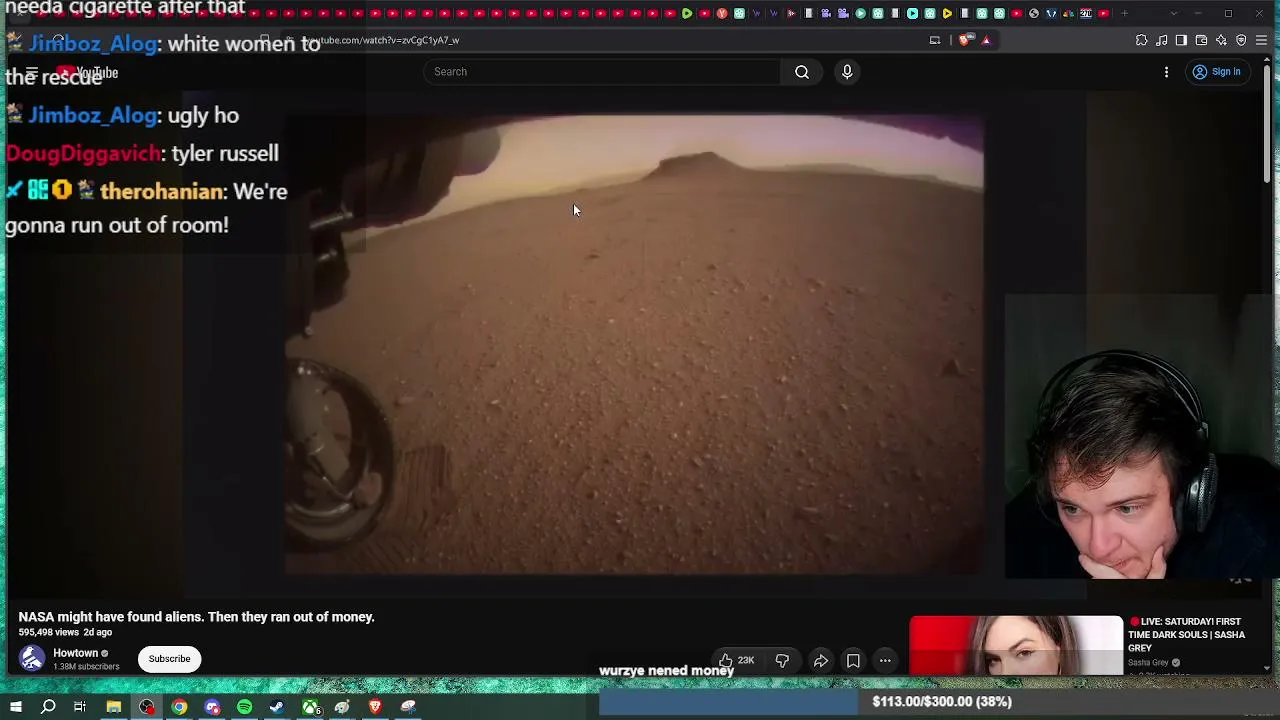Open Spotify from the taskbar
Viewport: 1280px width, 720px height.
coord(244,707)
